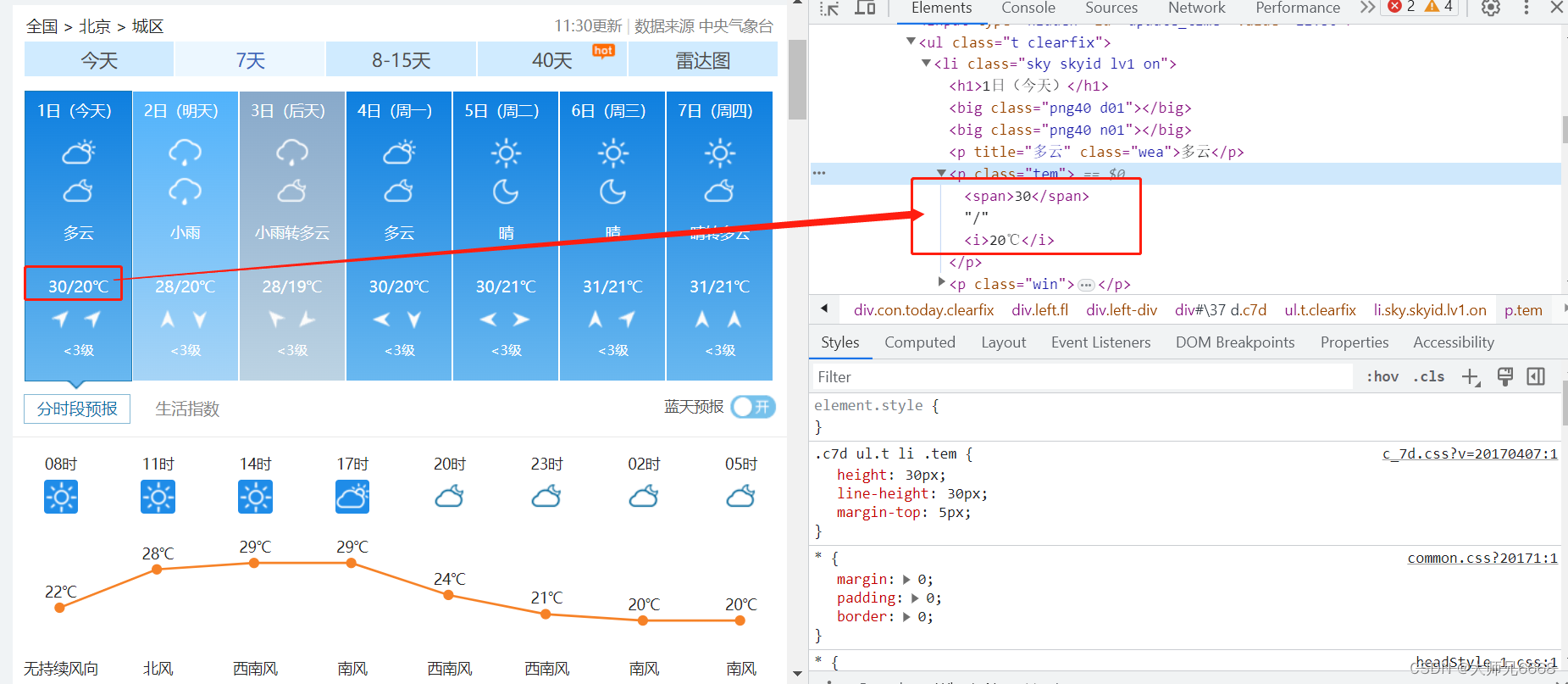
Task: Click the 23时 cloudy night icon
Action: 546,496
